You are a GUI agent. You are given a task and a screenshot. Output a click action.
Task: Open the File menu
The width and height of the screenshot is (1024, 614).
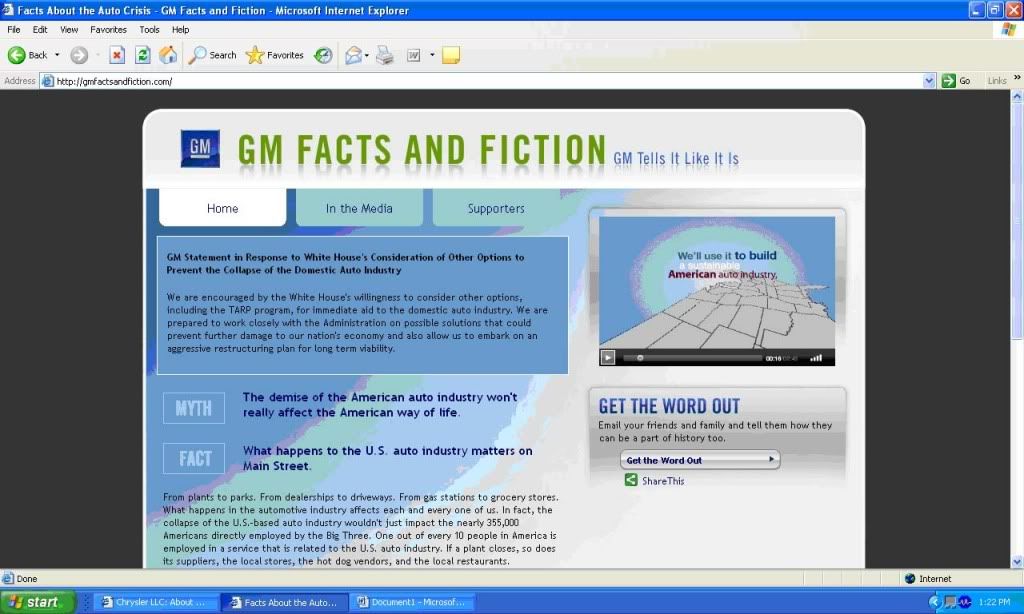14,29
